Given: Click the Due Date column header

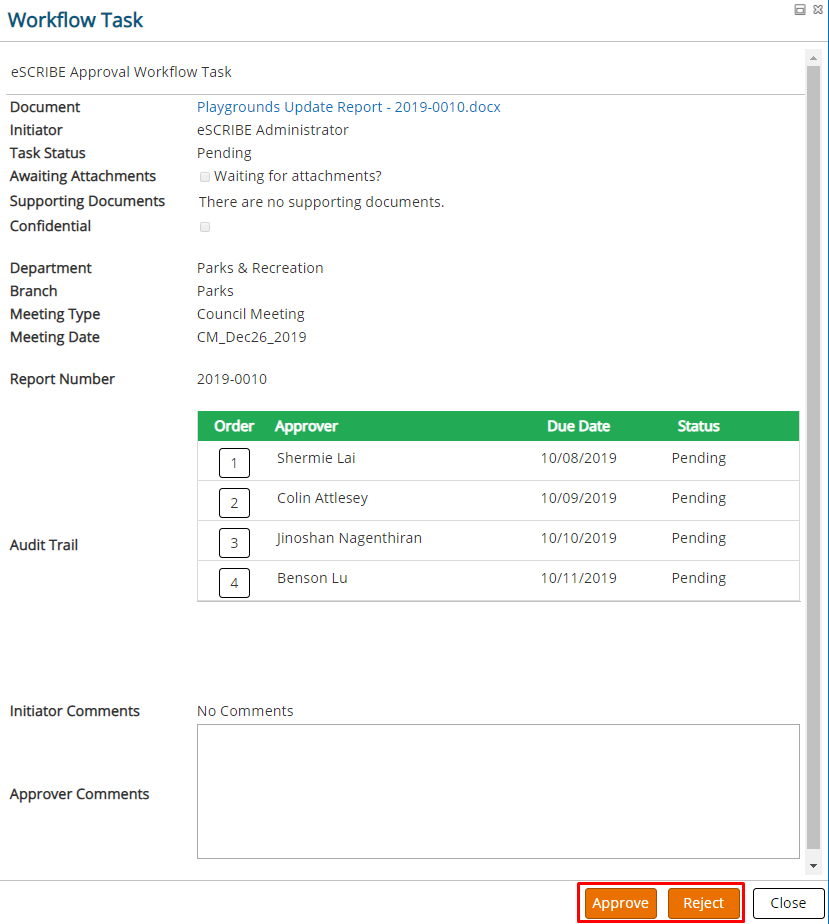Looking at the screenshot, I should [579, 426].
